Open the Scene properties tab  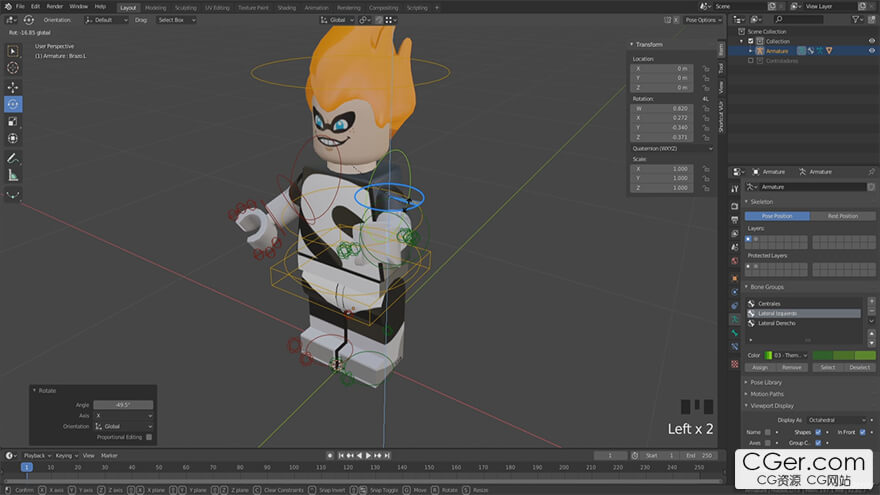735,247
